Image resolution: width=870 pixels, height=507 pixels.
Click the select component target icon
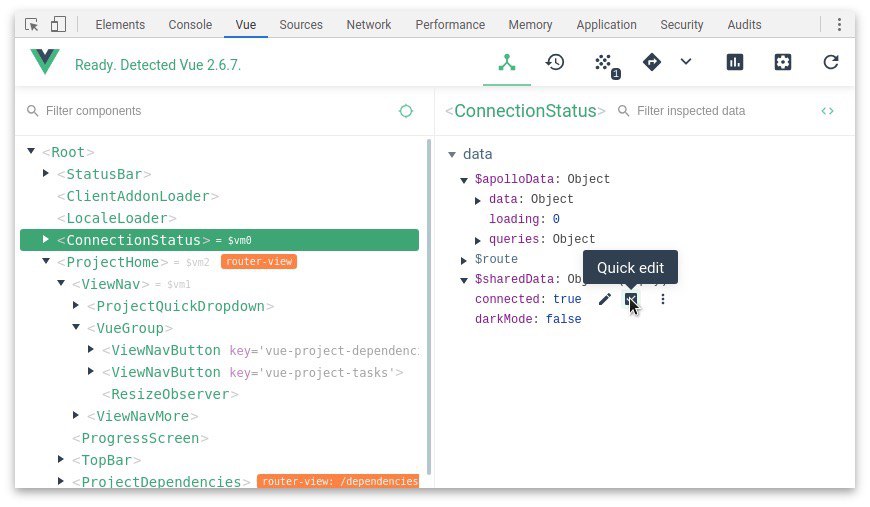pyautogui.click(x=406, y=111)
